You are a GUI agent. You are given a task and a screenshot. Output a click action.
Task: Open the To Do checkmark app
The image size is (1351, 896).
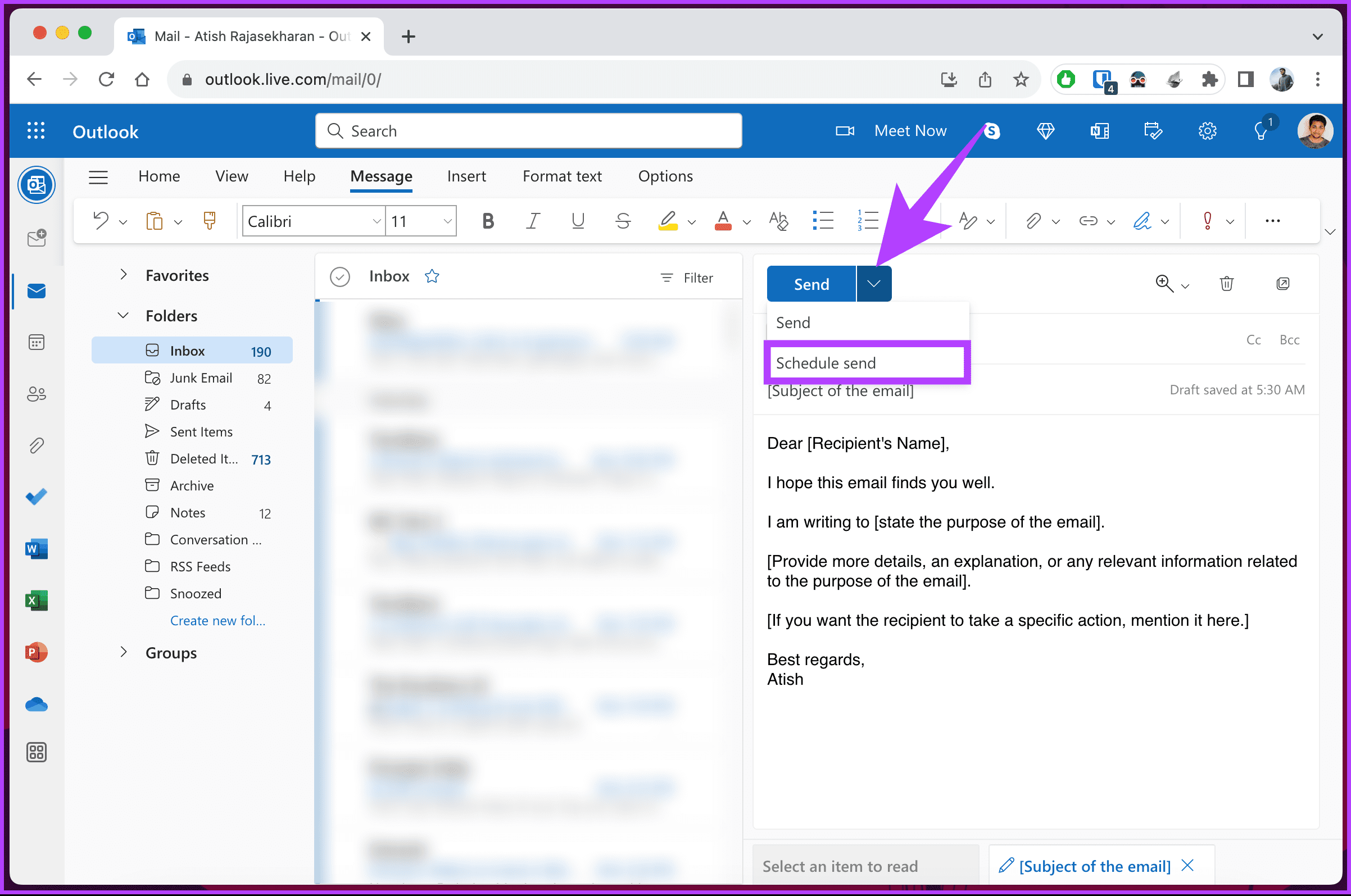pos(37,497)
